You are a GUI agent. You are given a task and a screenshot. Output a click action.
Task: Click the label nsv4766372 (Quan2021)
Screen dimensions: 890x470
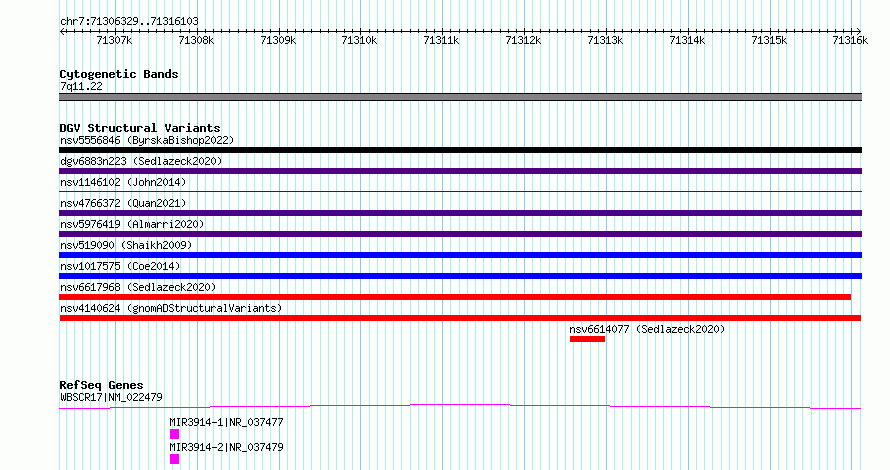[123, 203]
